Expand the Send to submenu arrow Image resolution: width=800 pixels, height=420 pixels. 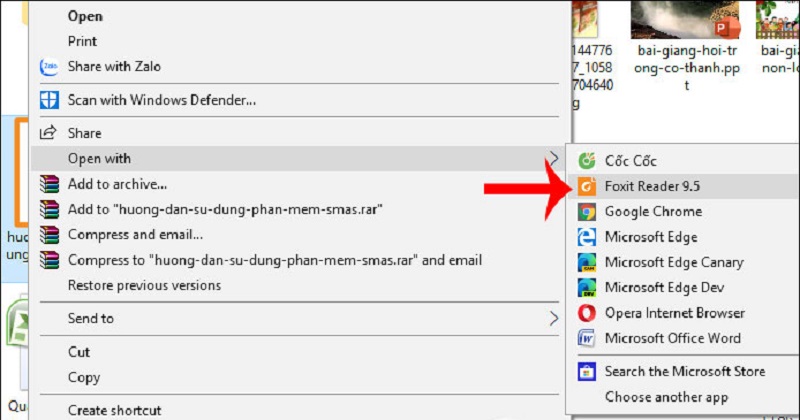[554, 319]
